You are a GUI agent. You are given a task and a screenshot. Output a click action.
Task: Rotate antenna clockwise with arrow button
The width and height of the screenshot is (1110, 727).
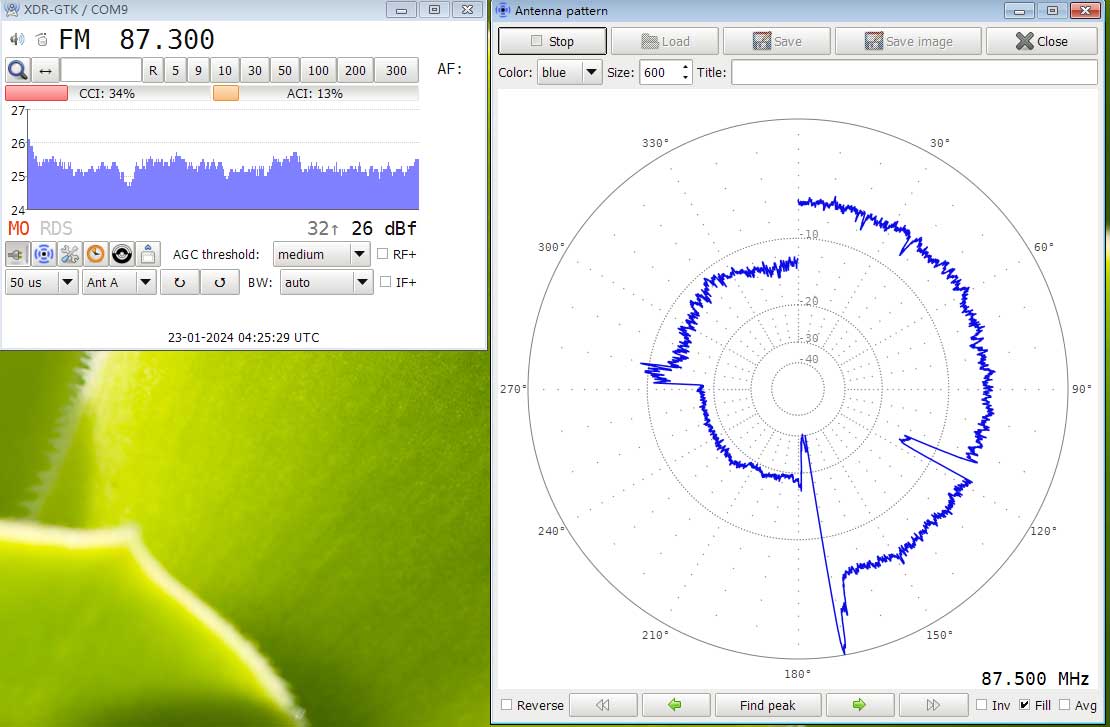coord(180,283)
